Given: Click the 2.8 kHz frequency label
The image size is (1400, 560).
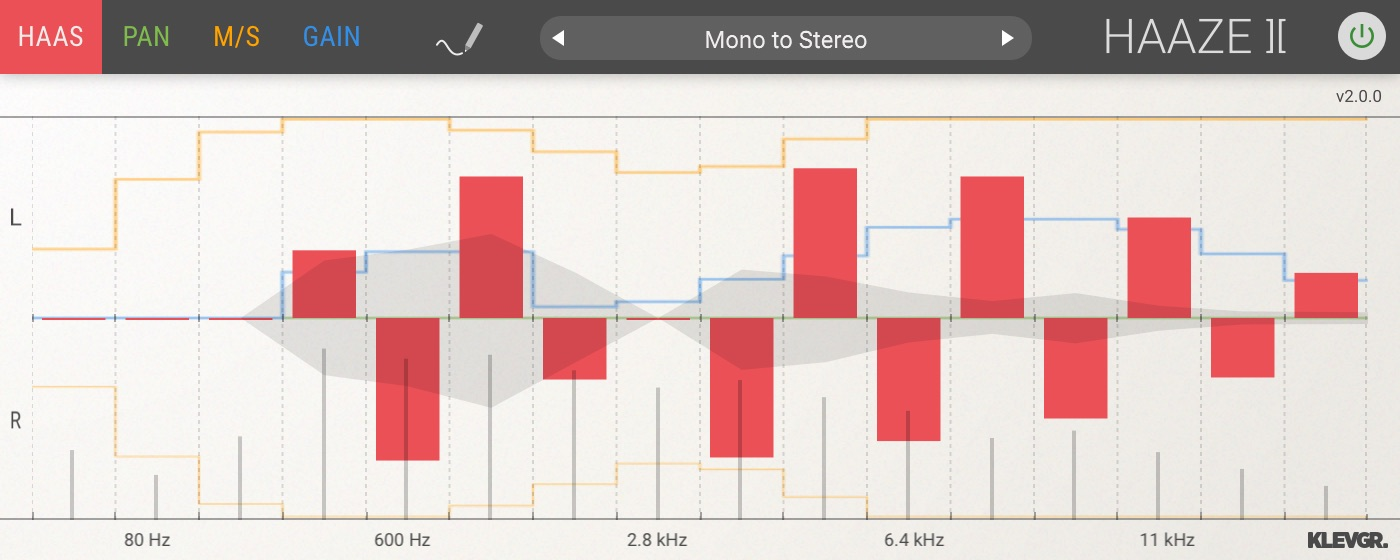Looking at the screenshot, I should (657, 540).
